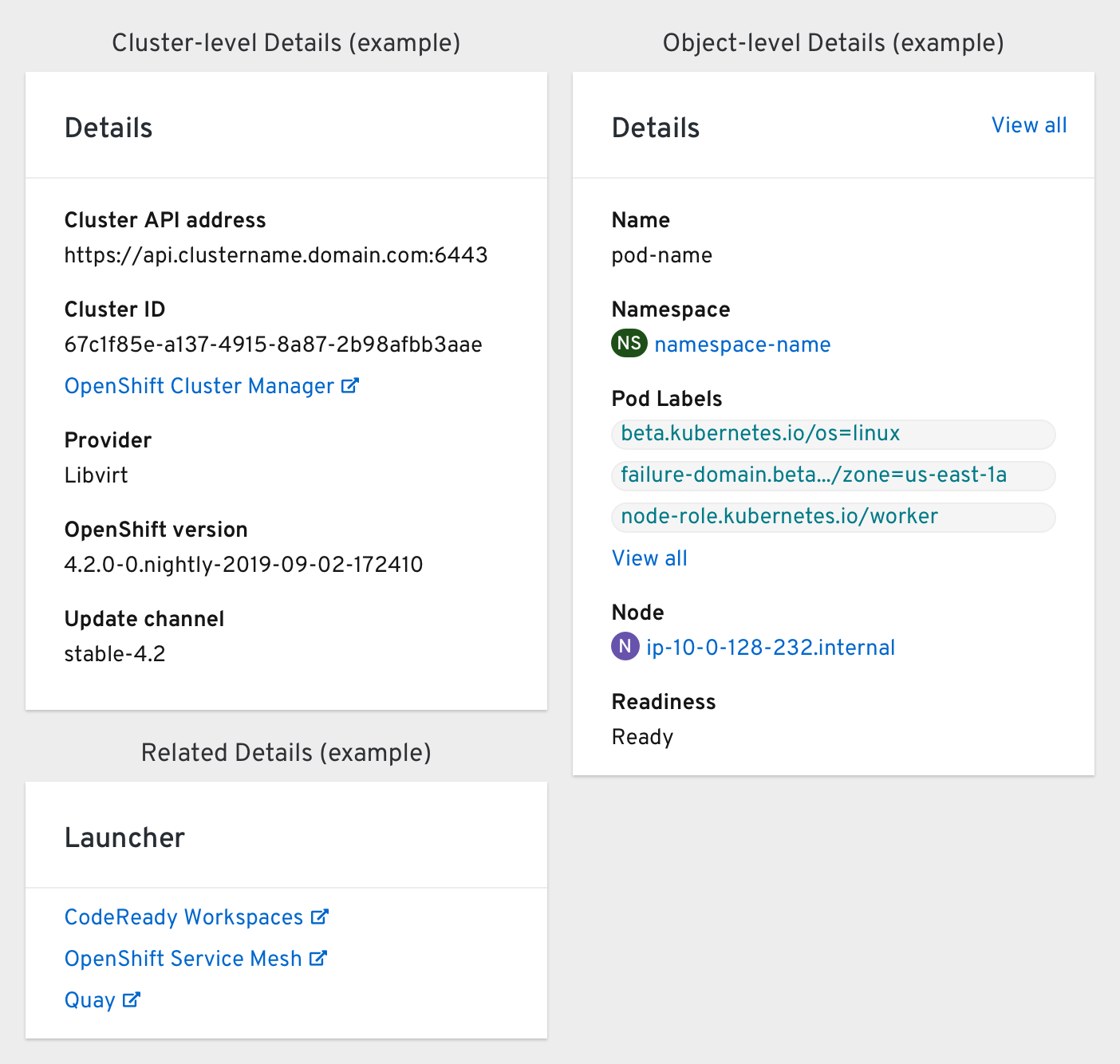1120x1064 pixels.
Task: Click the Update channel label
Action: click(x=144, y=619)
